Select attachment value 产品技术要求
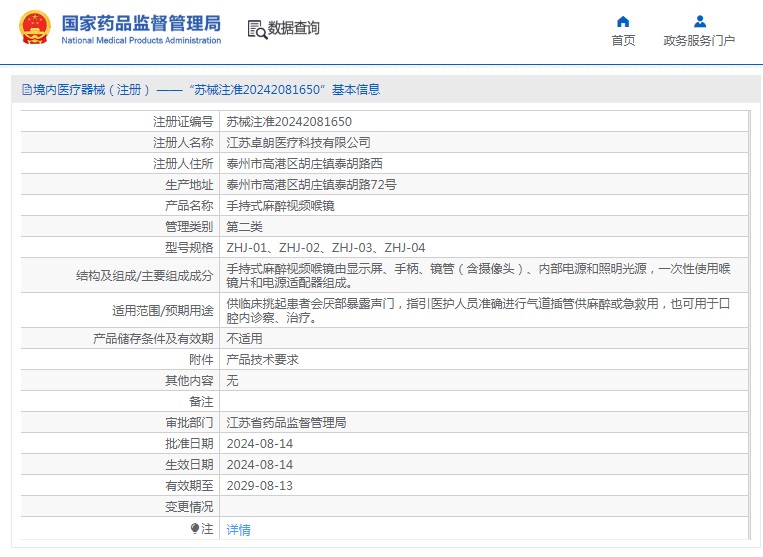The image size is (763, 557). coord(262,359)
